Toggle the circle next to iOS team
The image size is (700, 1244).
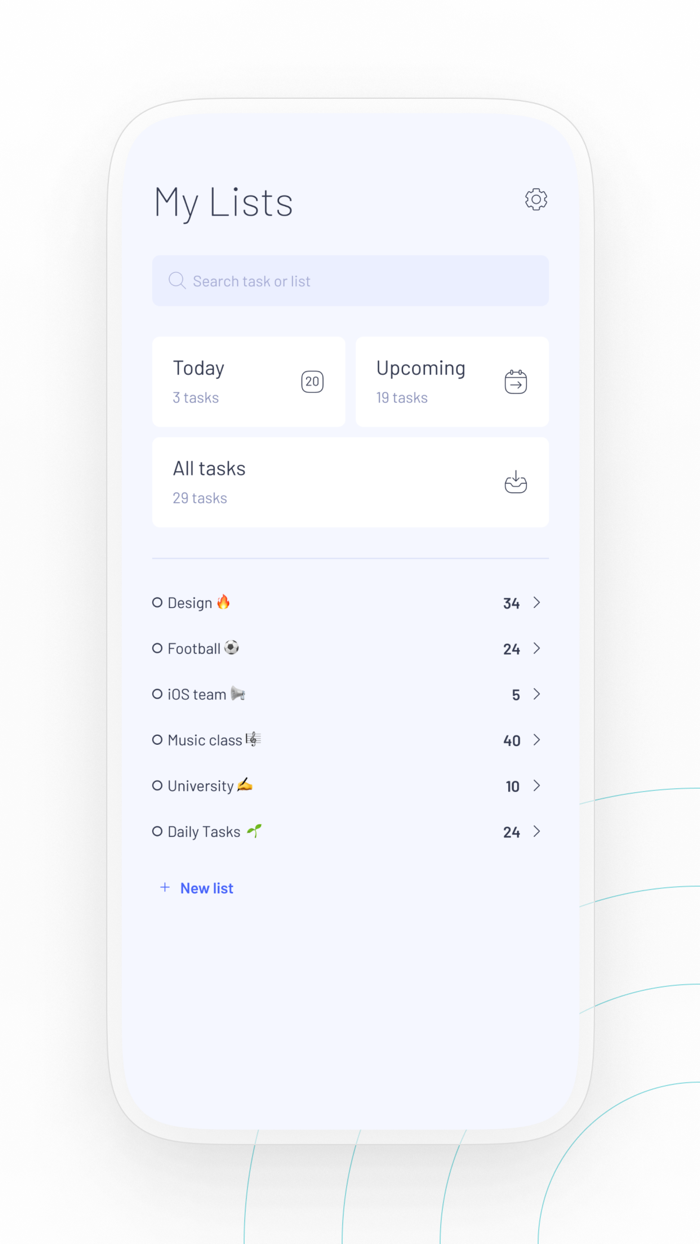(x=157, y=694)
